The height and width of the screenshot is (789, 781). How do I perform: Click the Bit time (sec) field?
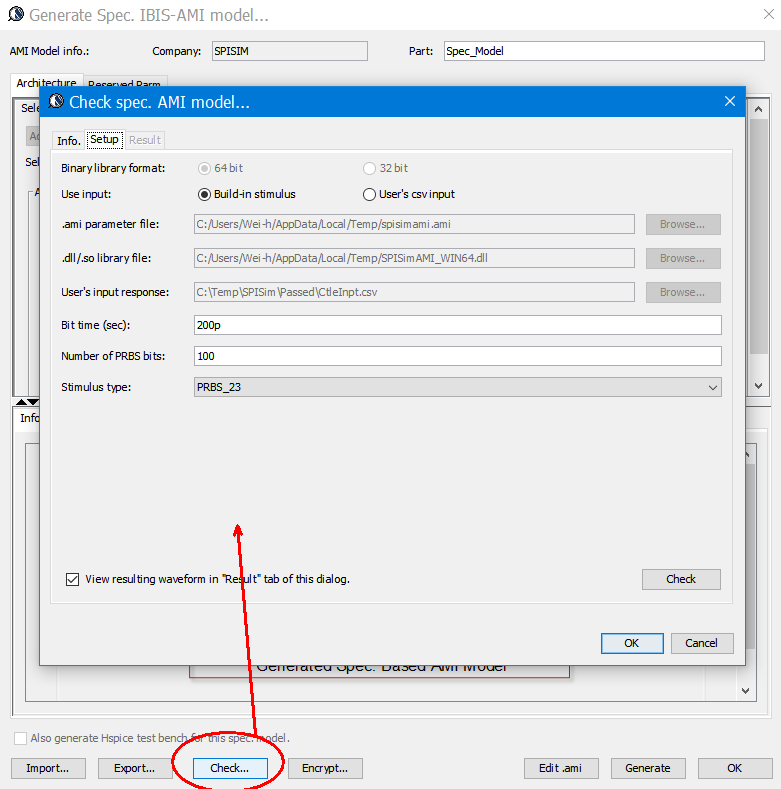click(458, 325)
